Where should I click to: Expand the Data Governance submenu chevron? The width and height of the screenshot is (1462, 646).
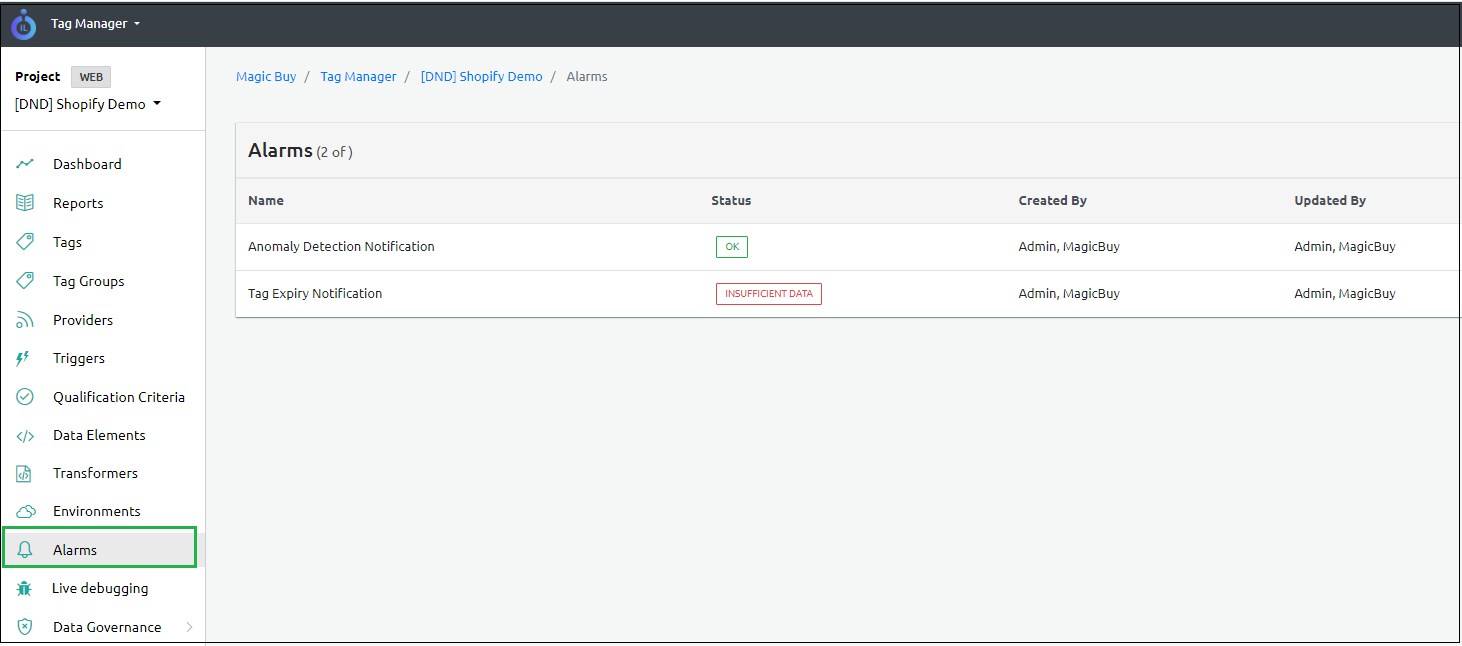[x=189, y=627]
